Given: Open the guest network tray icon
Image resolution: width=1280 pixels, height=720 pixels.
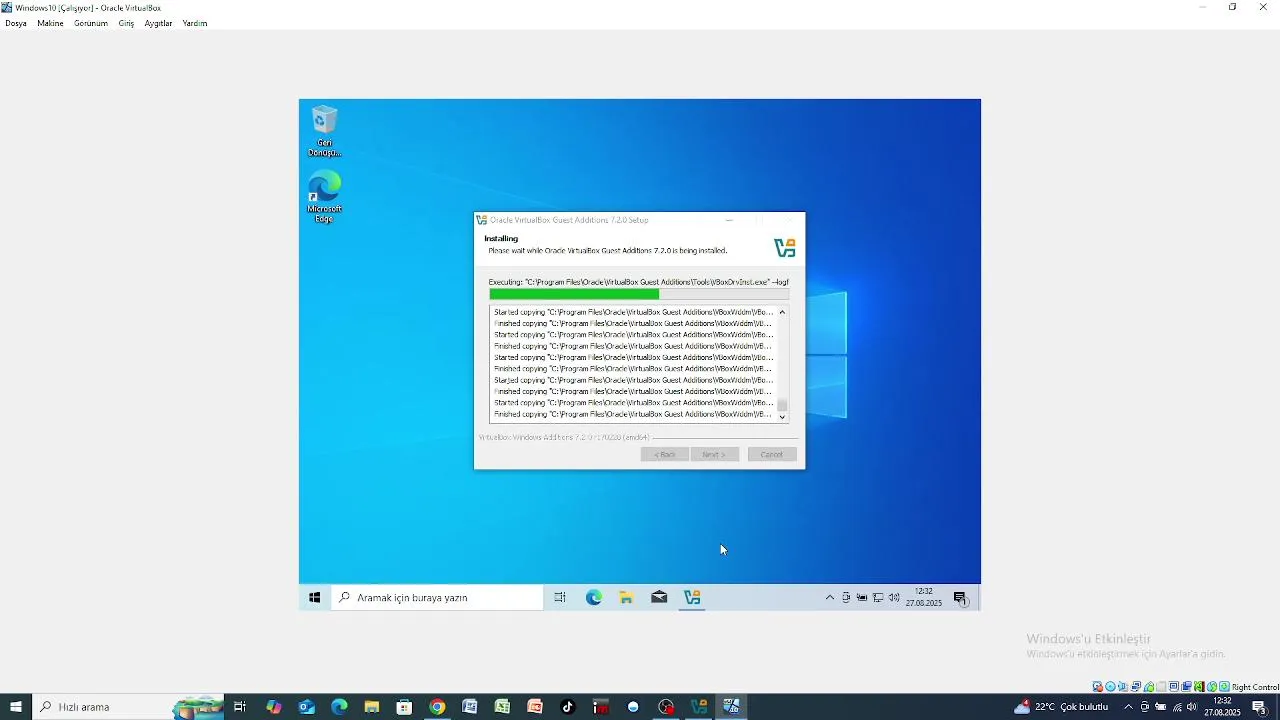Looking at the screenshot, I should (878, 598).
